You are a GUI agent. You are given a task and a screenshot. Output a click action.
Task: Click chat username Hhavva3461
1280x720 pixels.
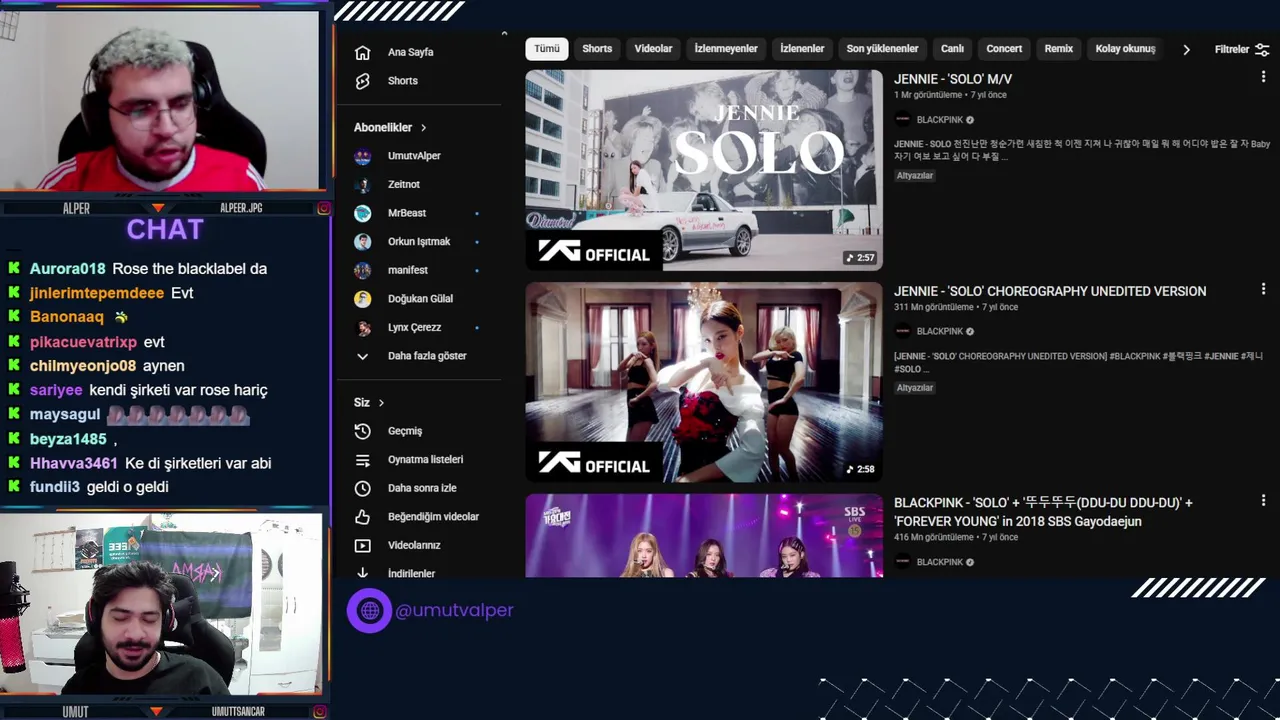[74, 463]
